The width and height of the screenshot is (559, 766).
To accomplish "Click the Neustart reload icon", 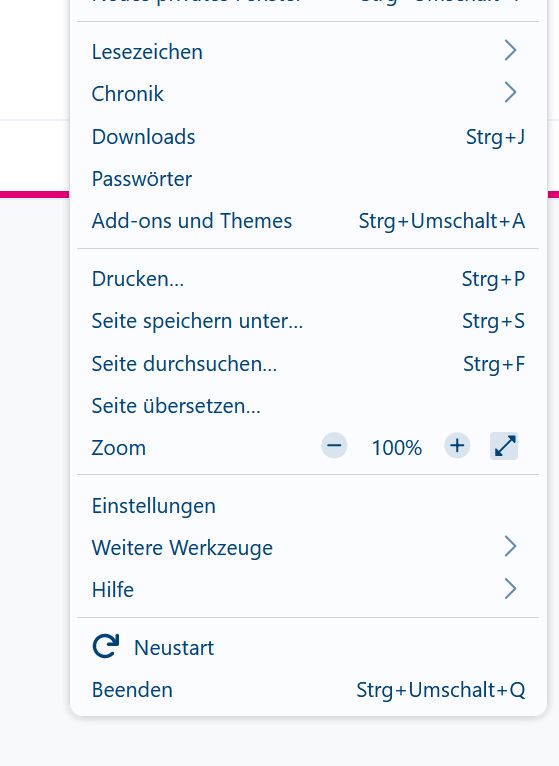I will click(106, 646).
